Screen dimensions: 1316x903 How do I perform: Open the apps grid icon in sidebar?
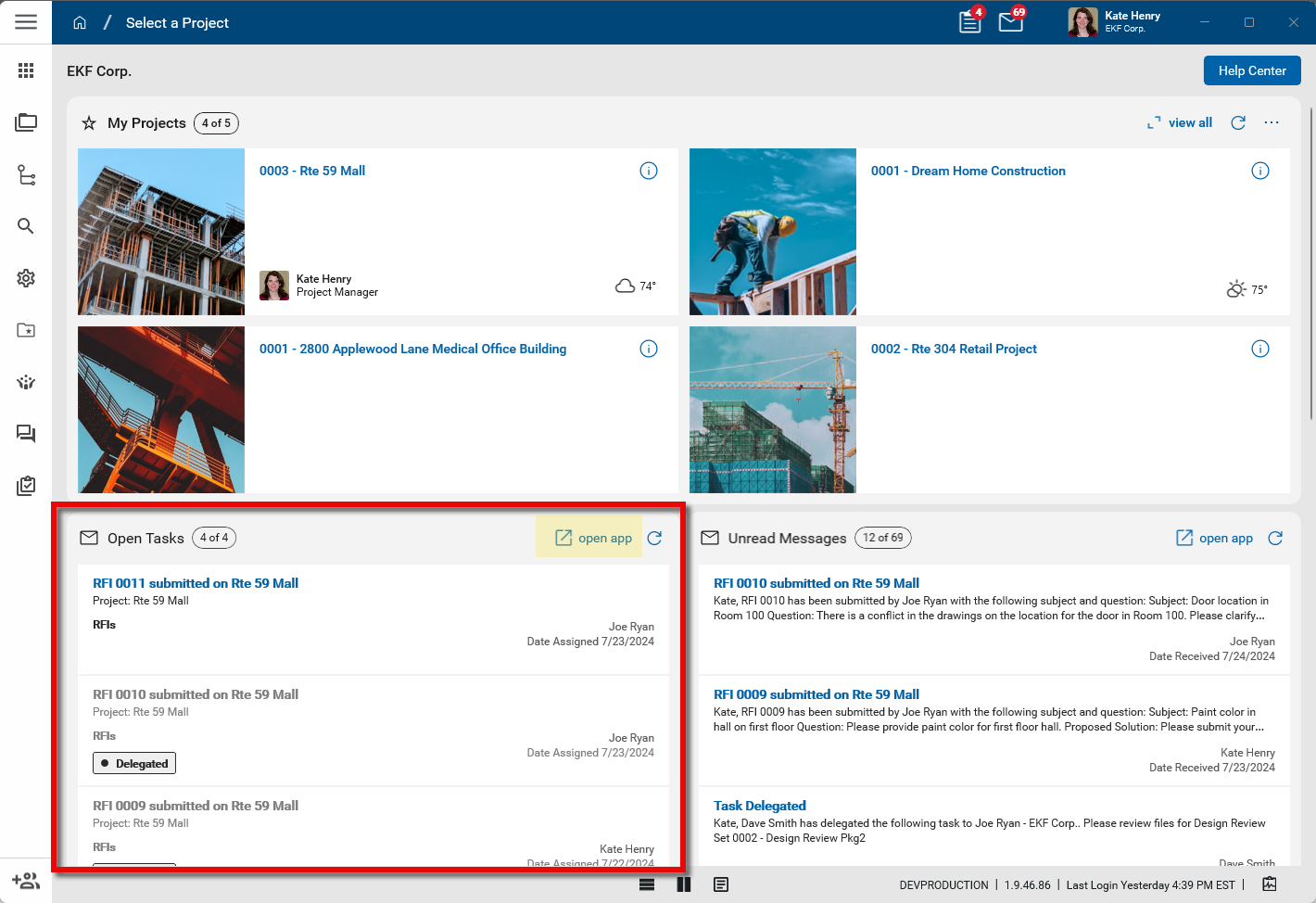[26, 70]
